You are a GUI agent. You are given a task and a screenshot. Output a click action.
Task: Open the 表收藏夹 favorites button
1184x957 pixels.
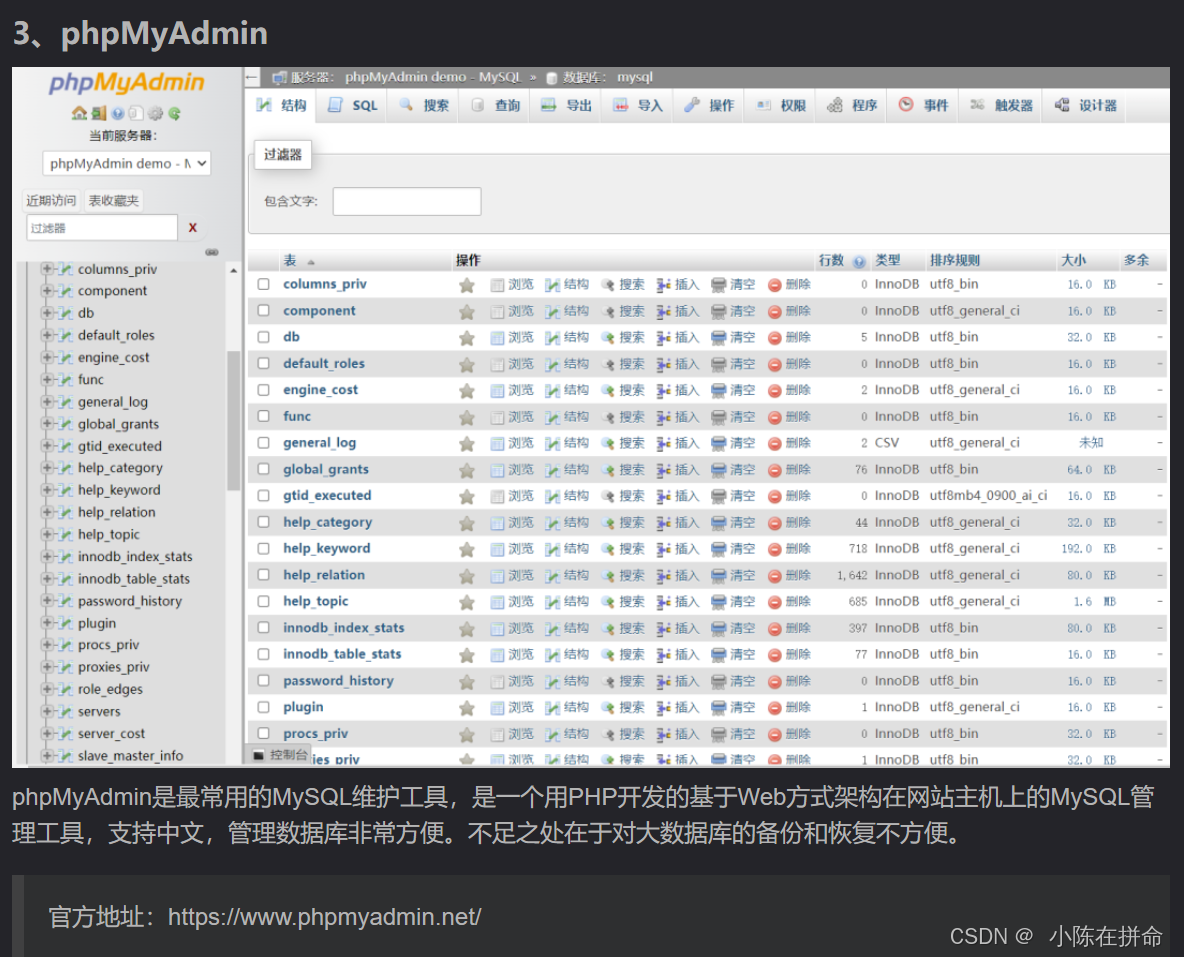113,200
